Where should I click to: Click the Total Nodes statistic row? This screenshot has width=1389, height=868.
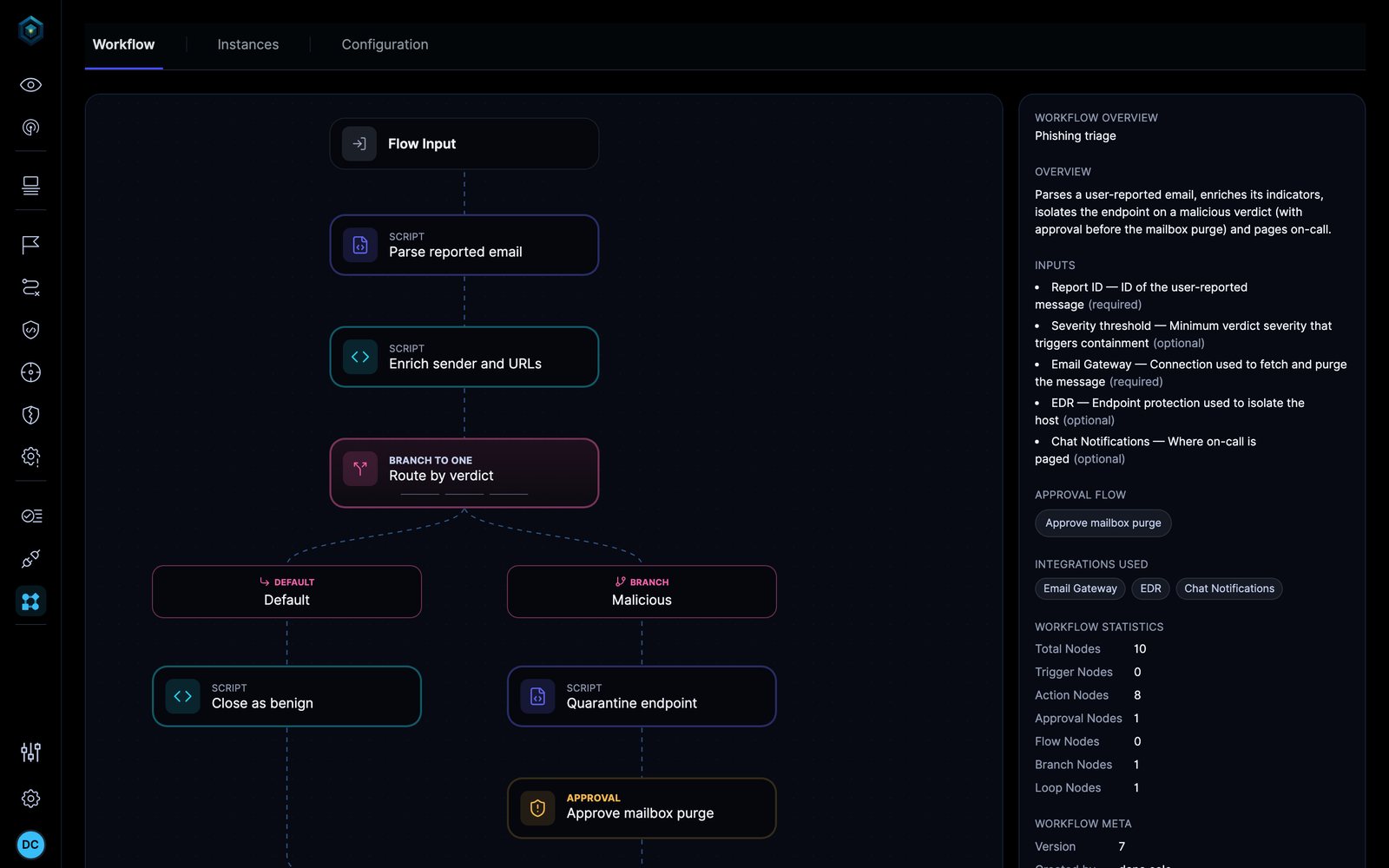coord(1091,649)
